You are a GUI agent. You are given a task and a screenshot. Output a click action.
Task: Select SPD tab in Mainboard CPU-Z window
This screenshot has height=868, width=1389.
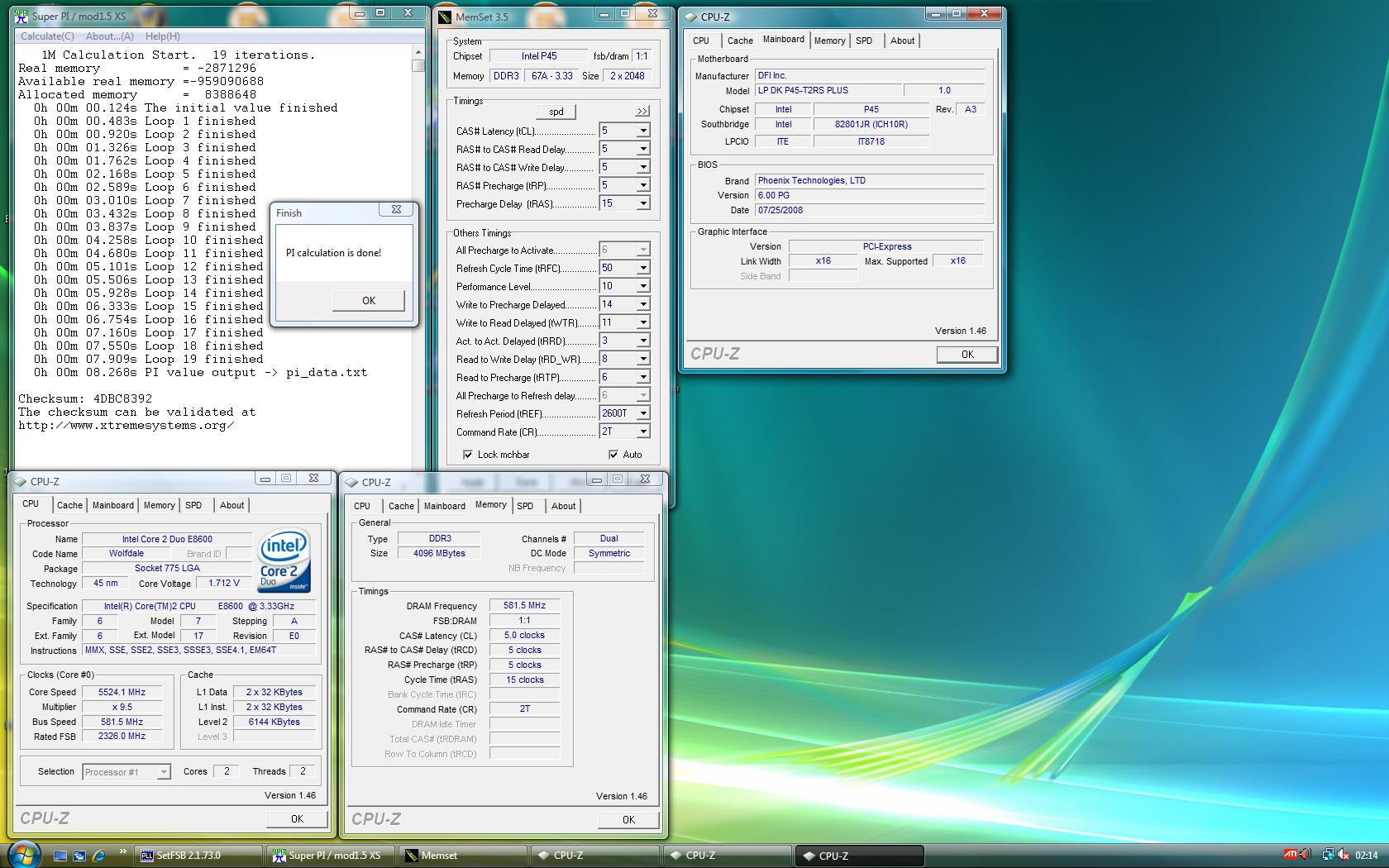click(864, 41)
